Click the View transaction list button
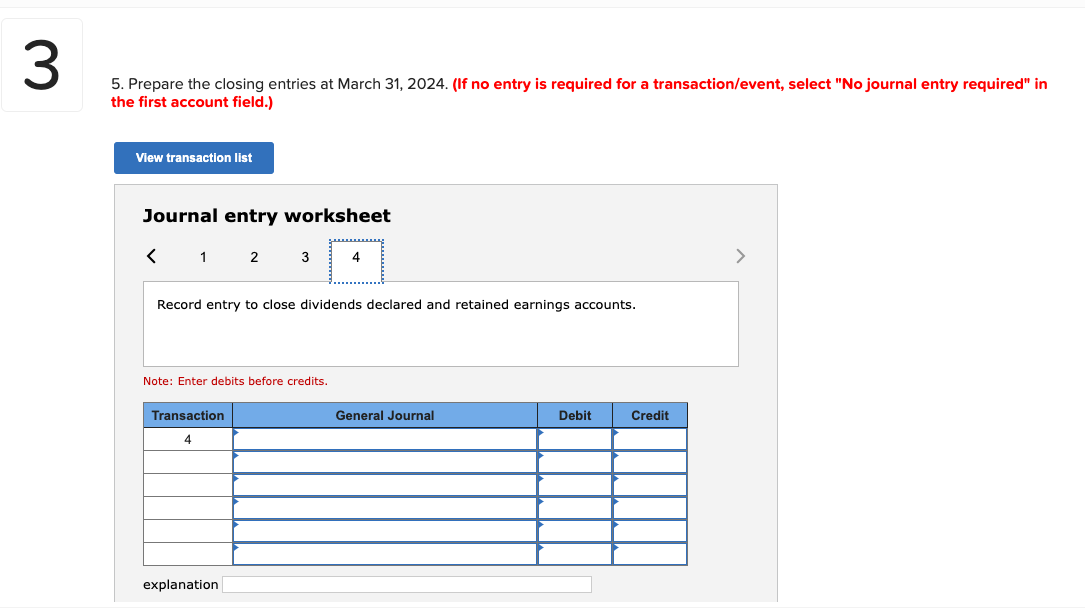The height and width of the screenshot is (608, 1085). pos(193,158)
